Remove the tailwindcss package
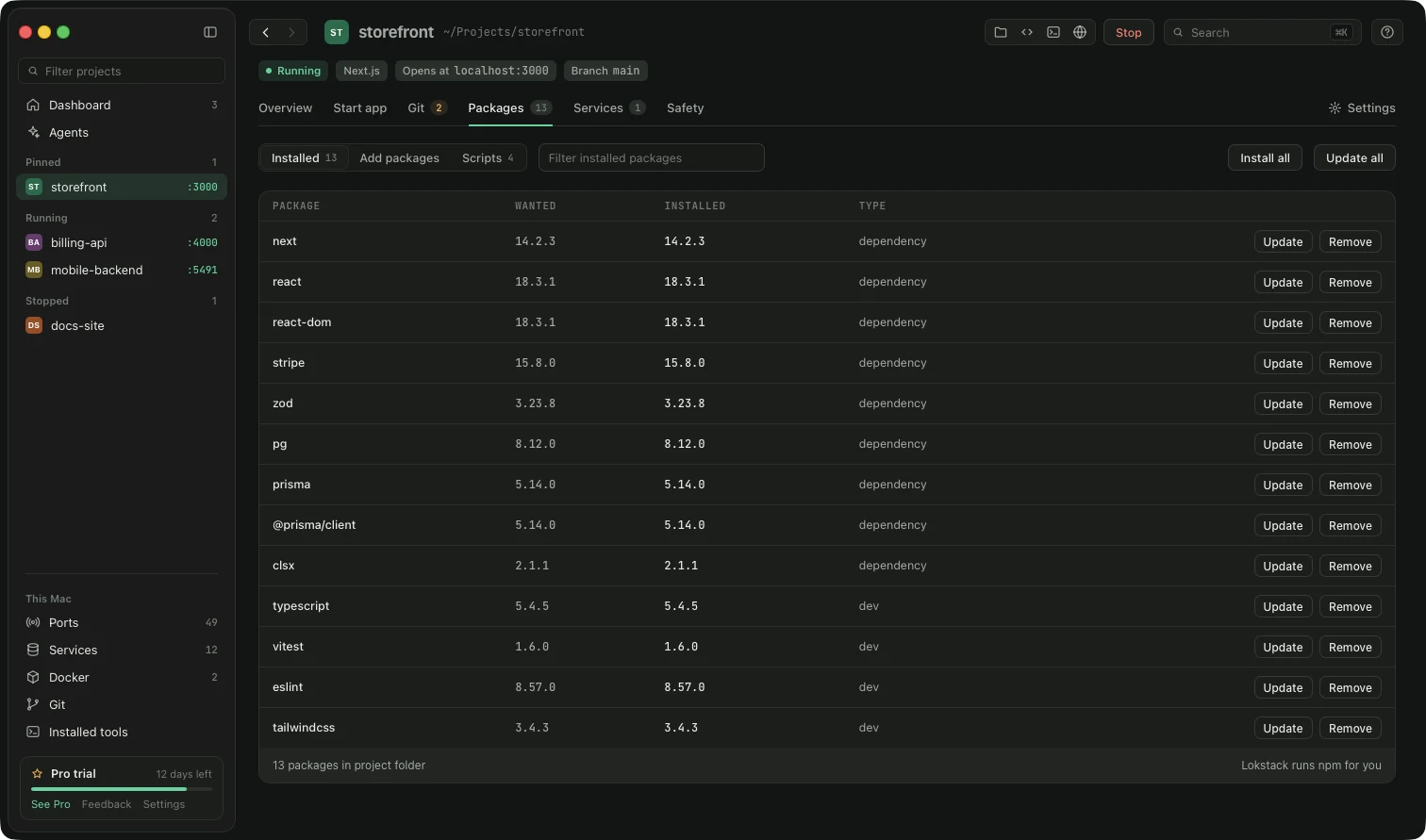1426x840 pixels. click(1351, 728)
